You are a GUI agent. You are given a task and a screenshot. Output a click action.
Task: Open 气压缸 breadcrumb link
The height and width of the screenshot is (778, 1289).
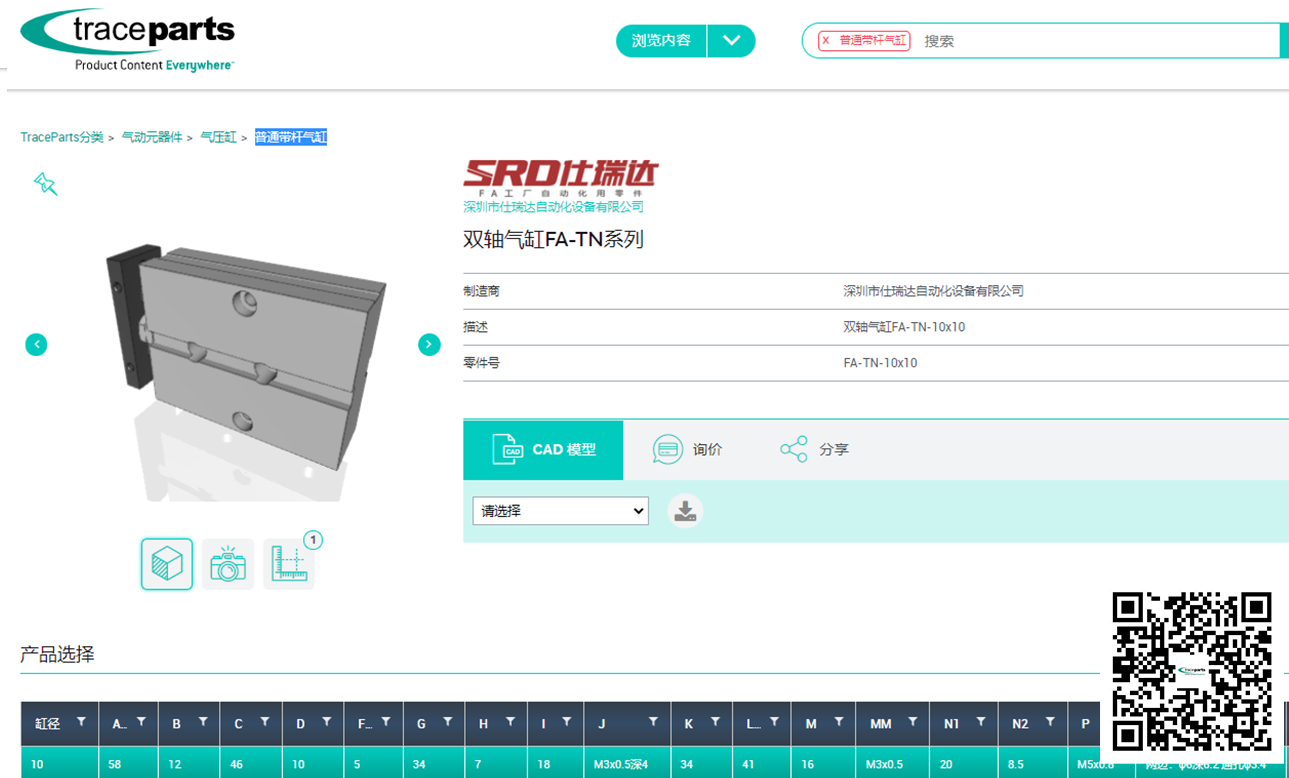point(219,137)
